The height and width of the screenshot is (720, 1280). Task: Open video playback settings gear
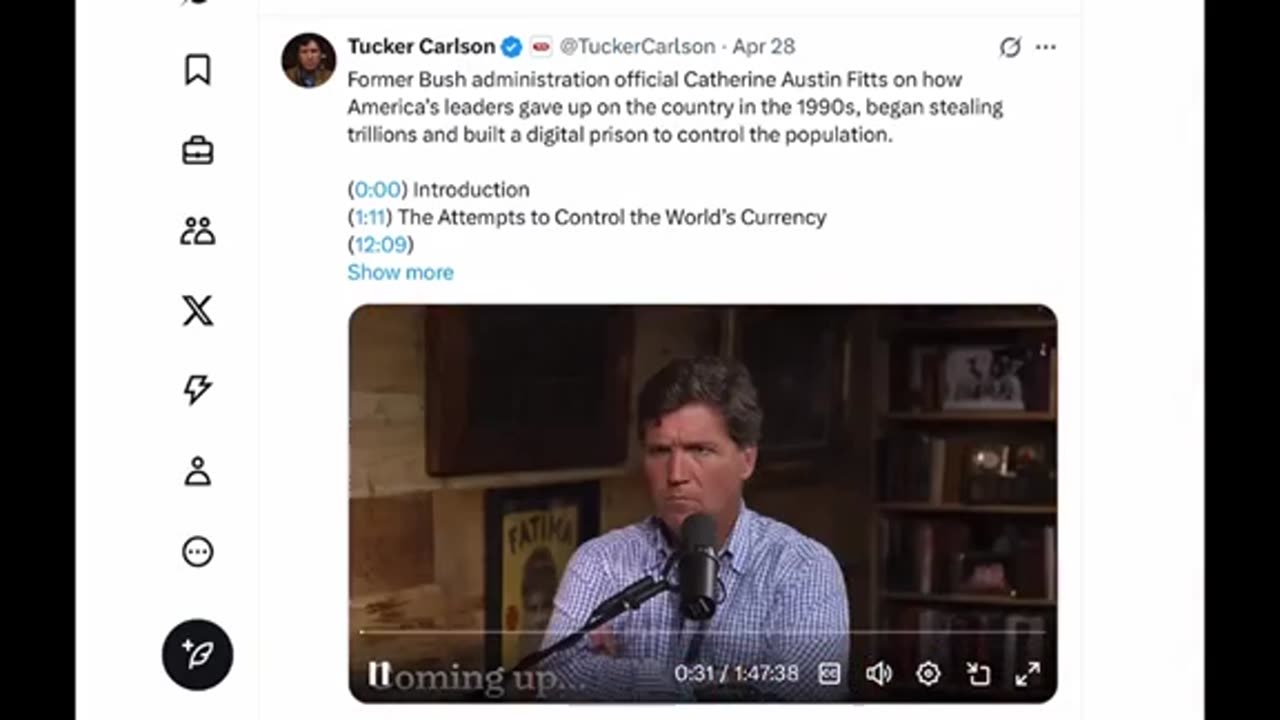click(x=928, y=674)
